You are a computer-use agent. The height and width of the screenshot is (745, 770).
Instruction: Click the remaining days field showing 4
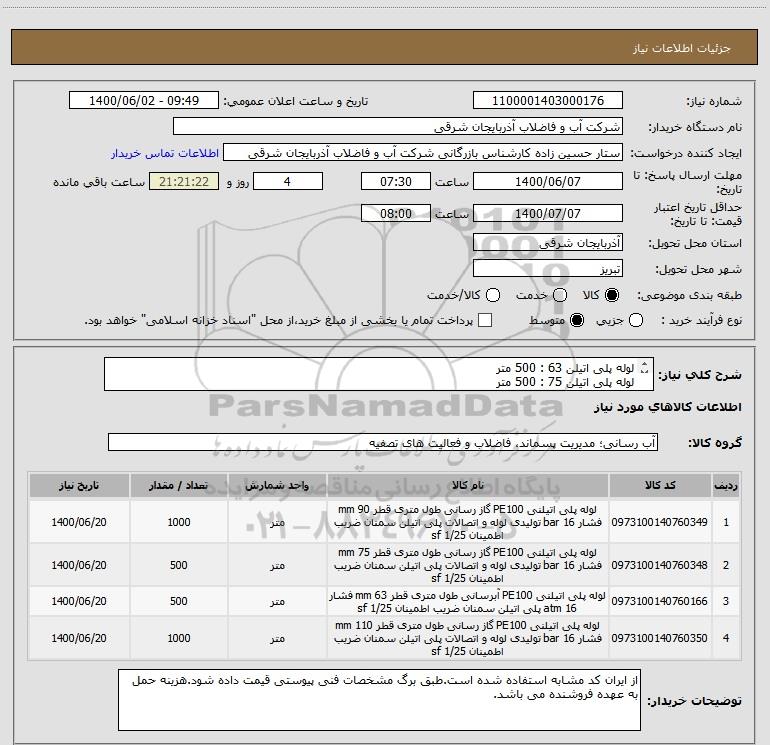pyautogui.click(x=288, y=182)
